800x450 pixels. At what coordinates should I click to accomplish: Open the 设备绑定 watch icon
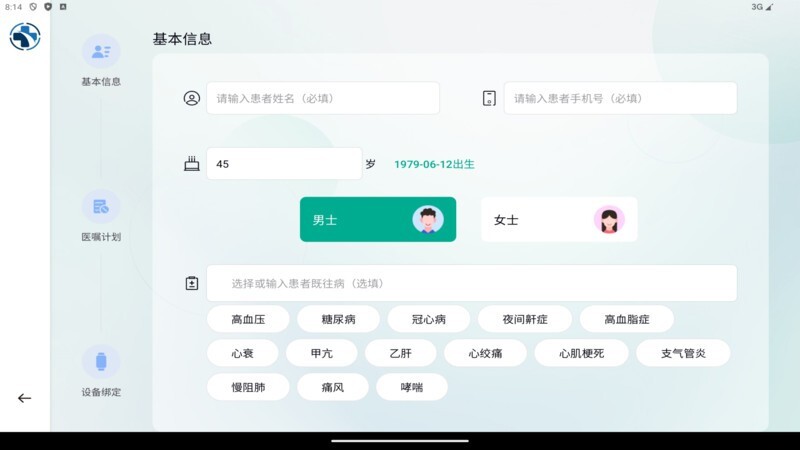(101, 362)
